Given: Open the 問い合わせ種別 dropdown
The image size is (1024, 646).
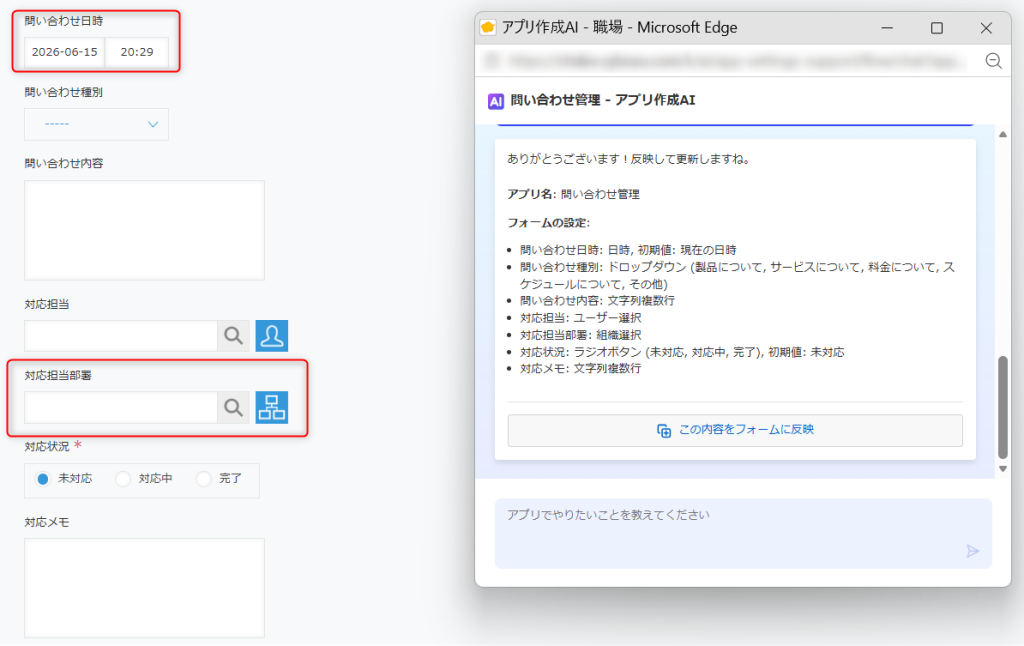Looking at the screenshot, I should [97, 124].
